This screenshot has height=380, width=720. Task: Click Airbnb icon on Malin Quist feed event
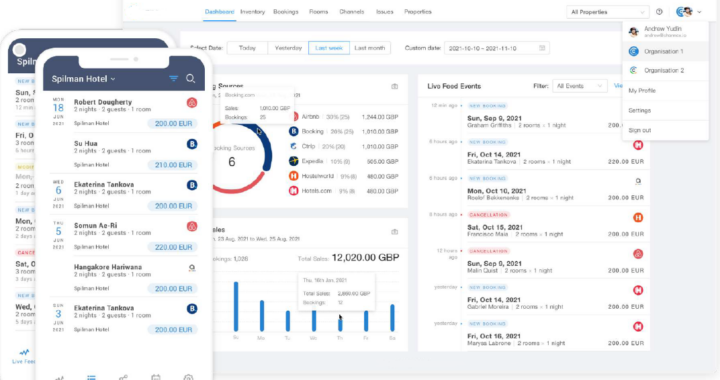[x=638, y=254]
